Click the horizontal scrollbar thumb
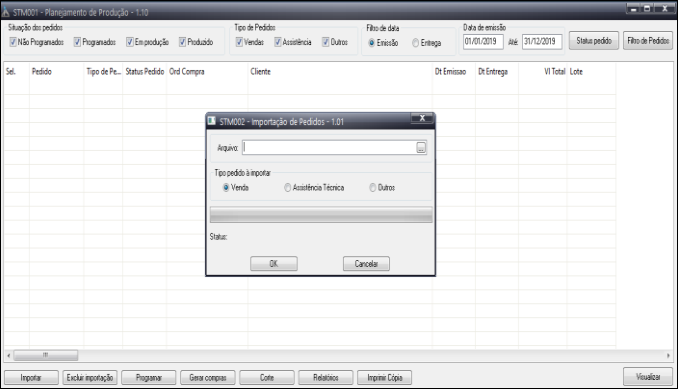Image resolution: width=678 pixels, height=389 pixels. click(x=46, y=355)
